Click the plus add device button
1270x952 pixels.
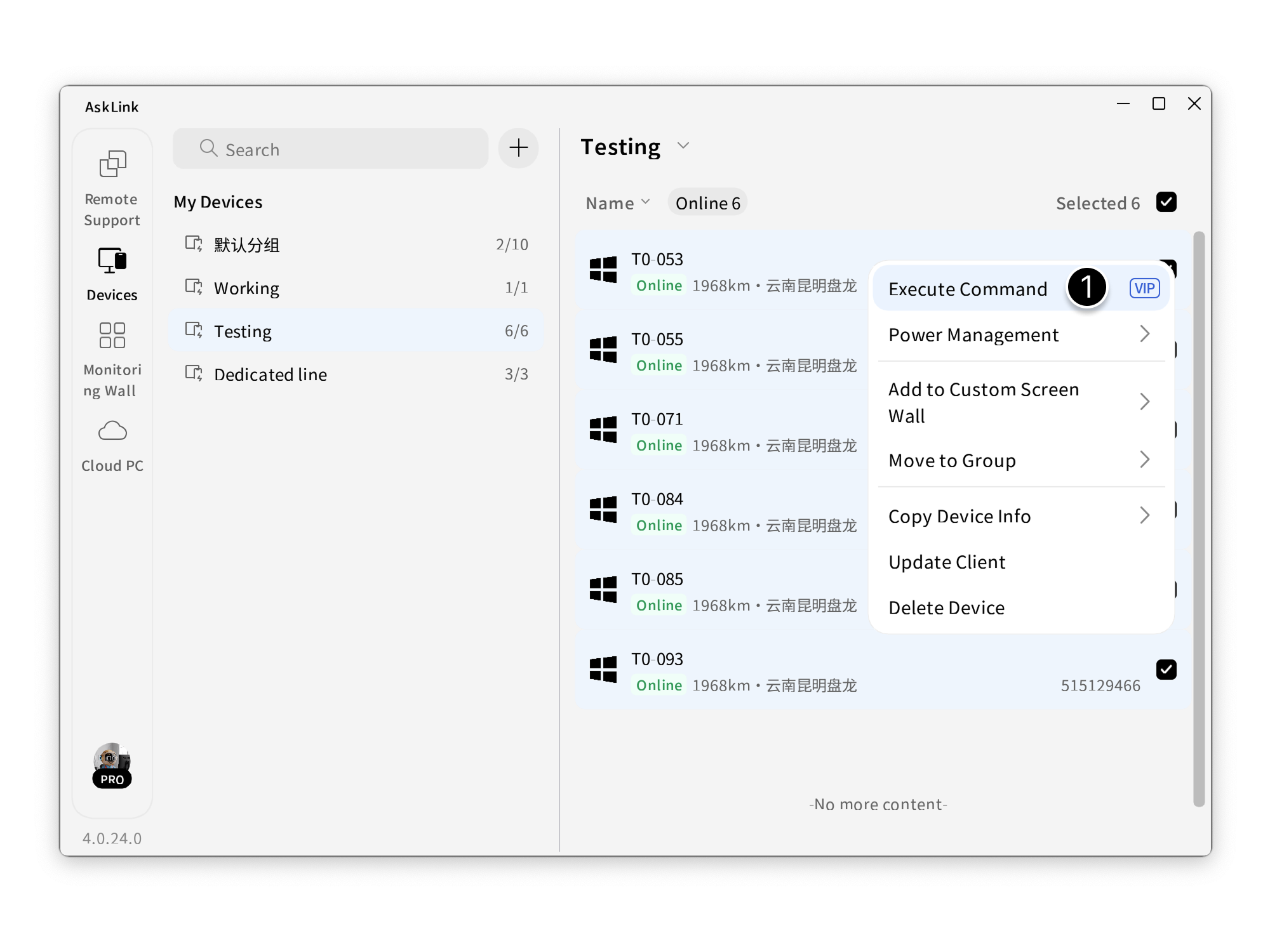tap(518, 149)
